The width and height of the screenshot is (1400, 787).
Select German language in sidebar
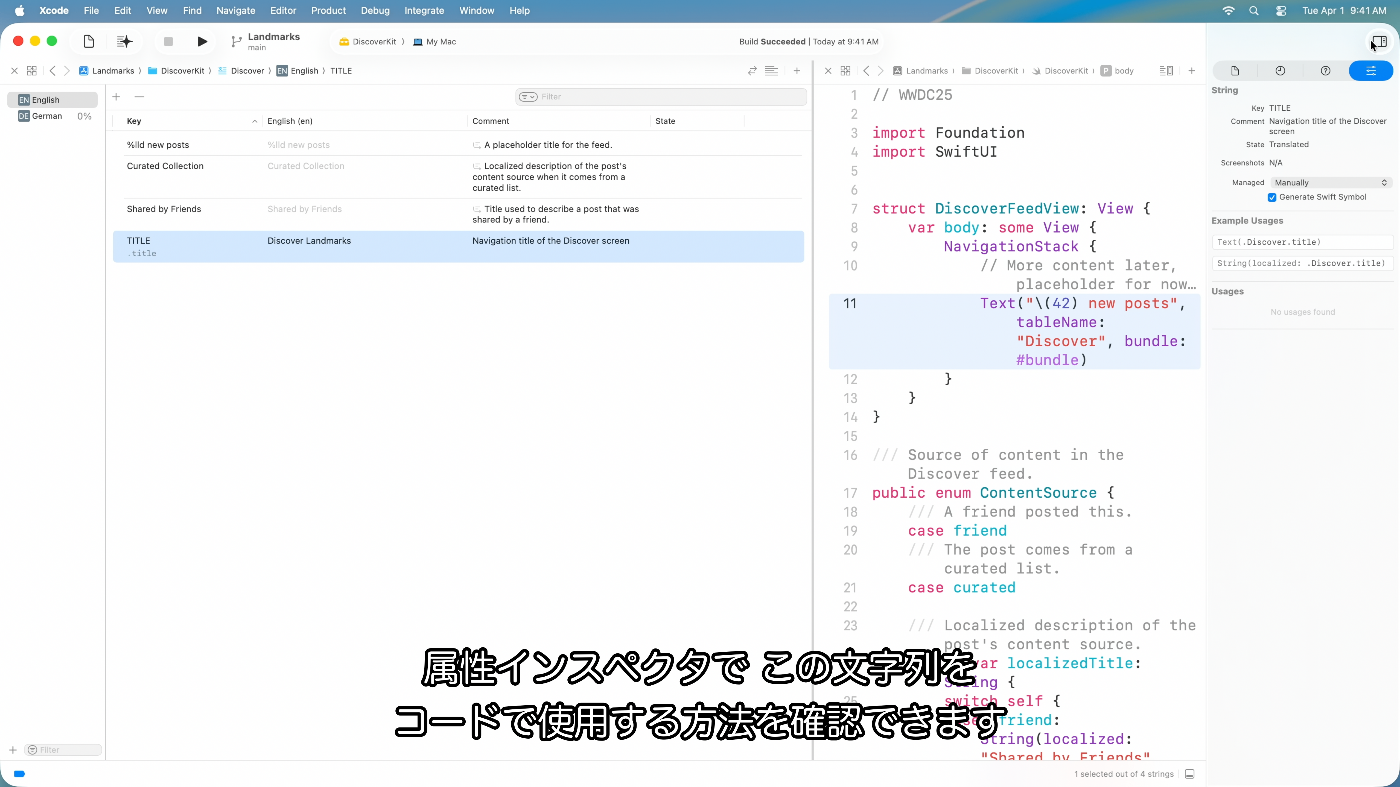pos(52,116)
